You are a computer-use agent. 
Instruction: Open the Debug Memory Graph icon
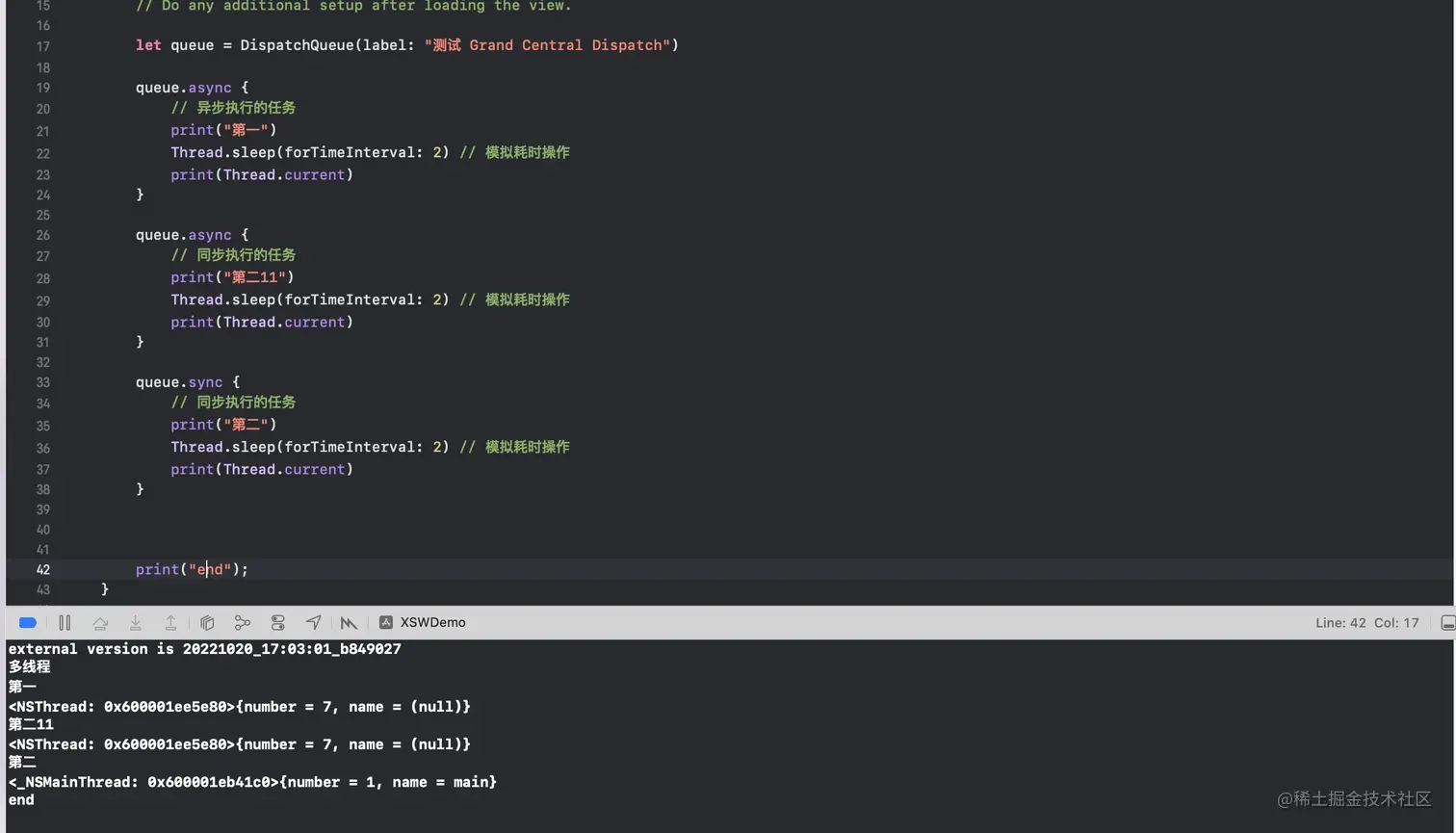[x=243, y=623]
